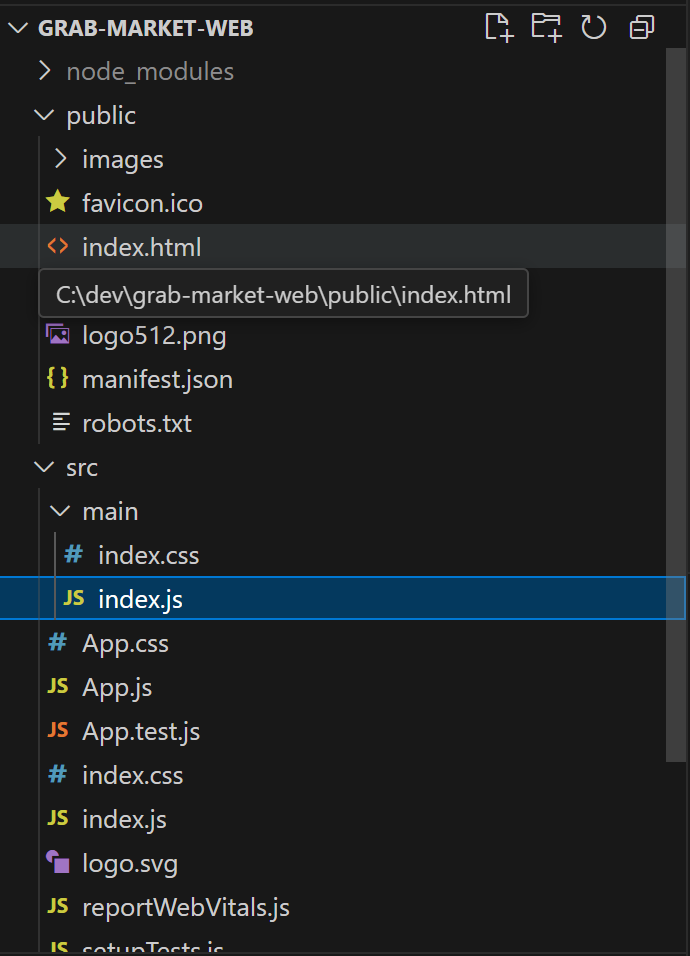Collapse the GRAB-MARKET-WEB root section
This screenshot has height=956, width=690.
[18, 28]
